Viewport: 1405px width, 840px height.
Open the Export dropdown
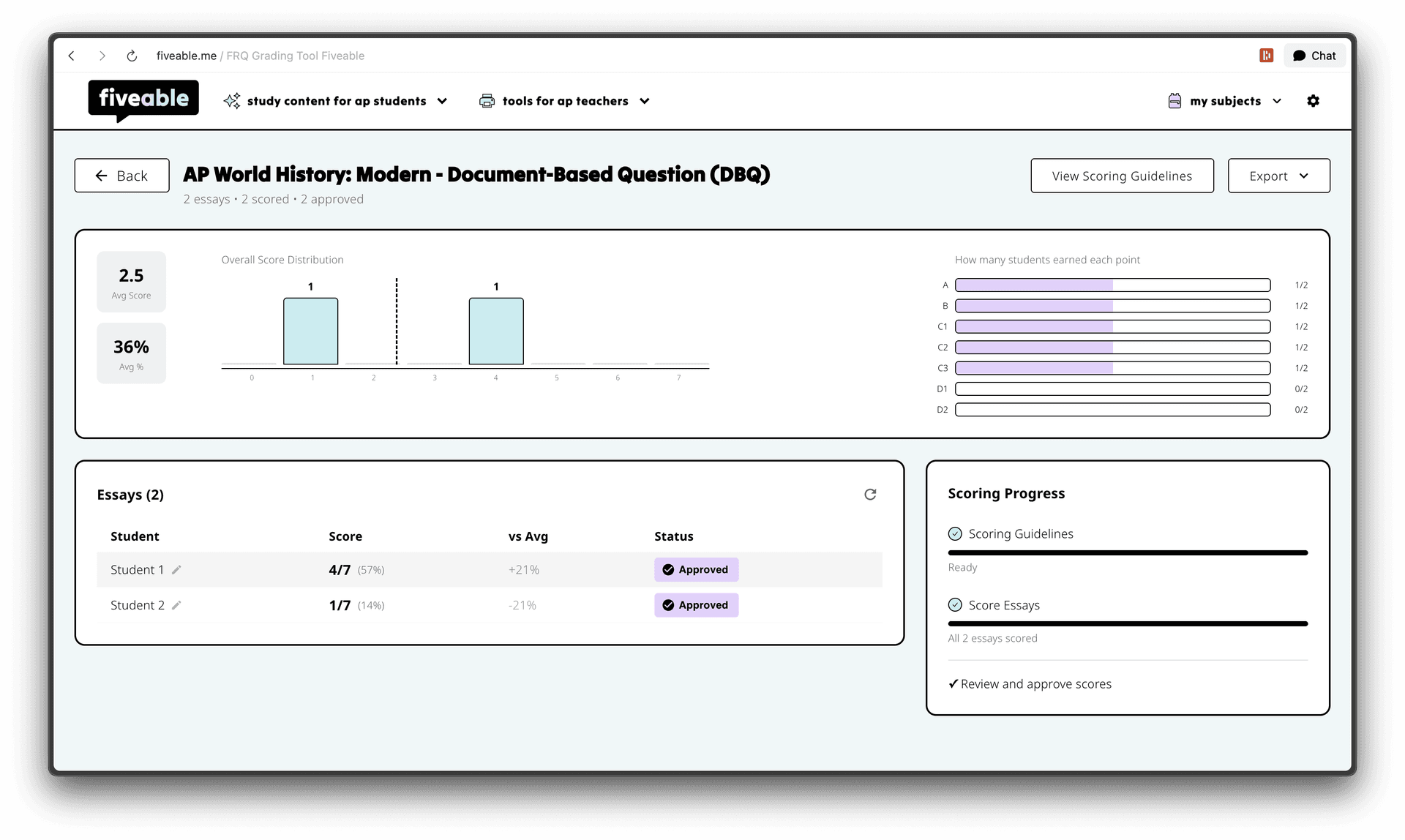1278,176
